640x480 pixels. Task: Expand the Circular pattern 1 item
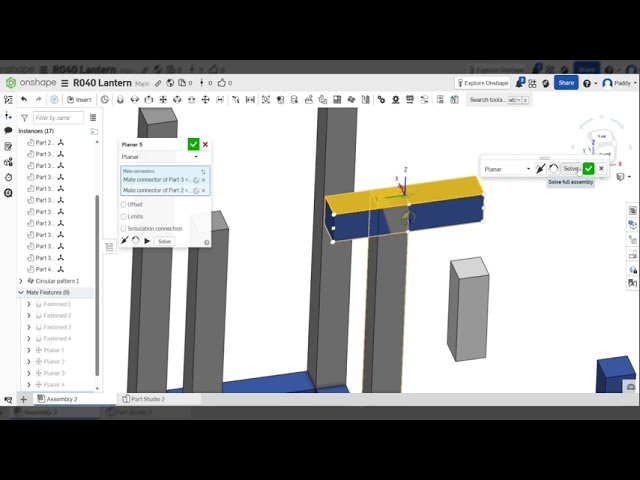coord(21,281)
